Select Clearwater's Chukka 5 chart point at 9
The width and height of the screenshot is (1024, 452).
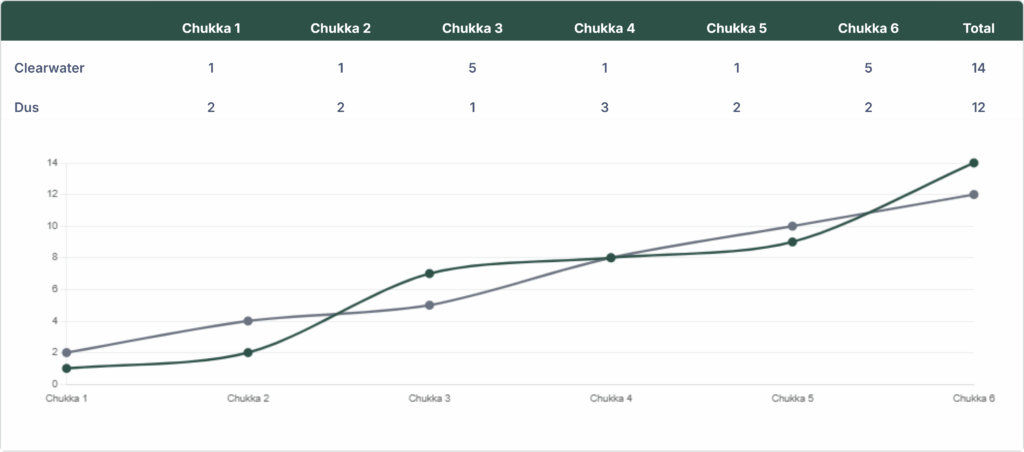792,242
